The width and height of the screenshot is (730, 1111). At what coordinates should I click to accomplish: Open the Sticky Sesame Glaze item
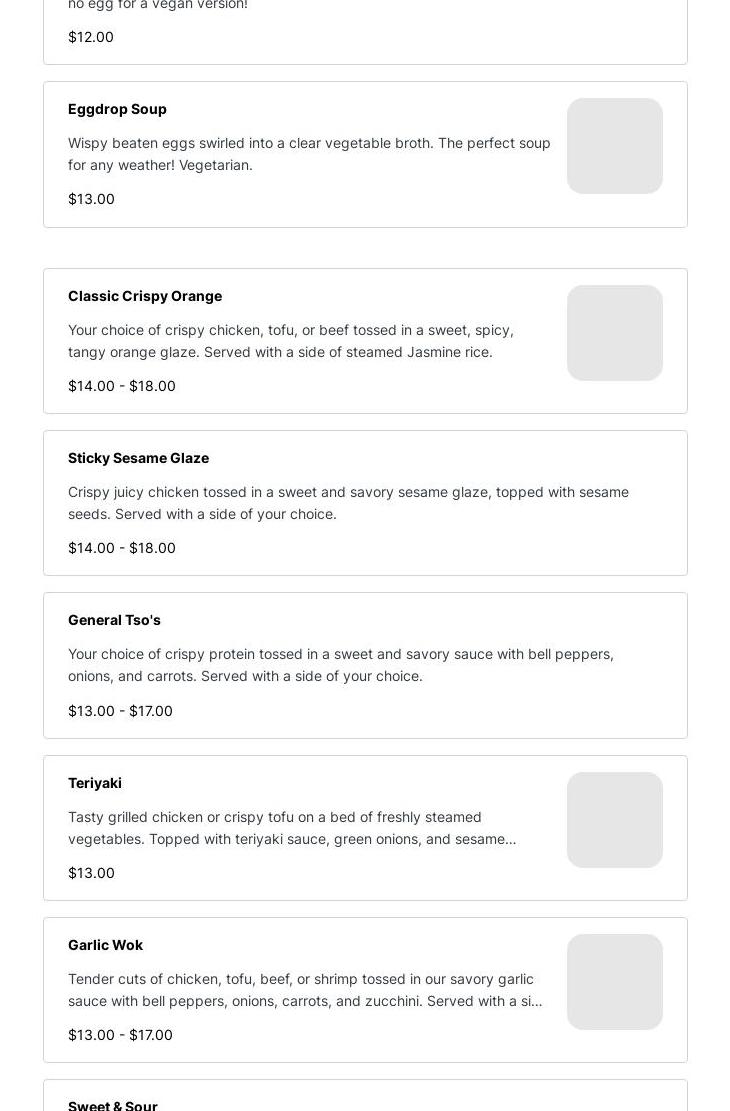[138, 458]
